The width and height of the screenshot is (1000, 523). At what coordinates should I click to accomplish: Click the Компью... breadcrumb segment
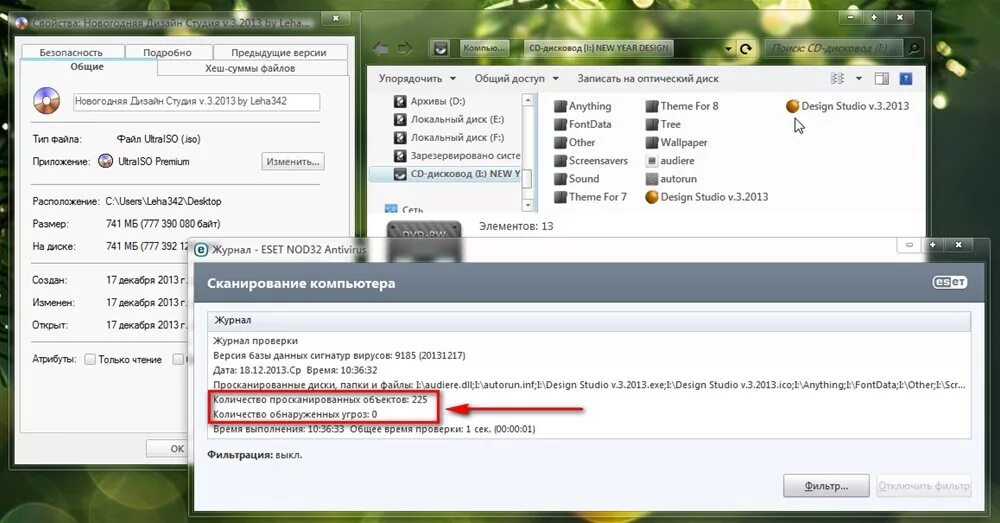[x=484, y=48]
